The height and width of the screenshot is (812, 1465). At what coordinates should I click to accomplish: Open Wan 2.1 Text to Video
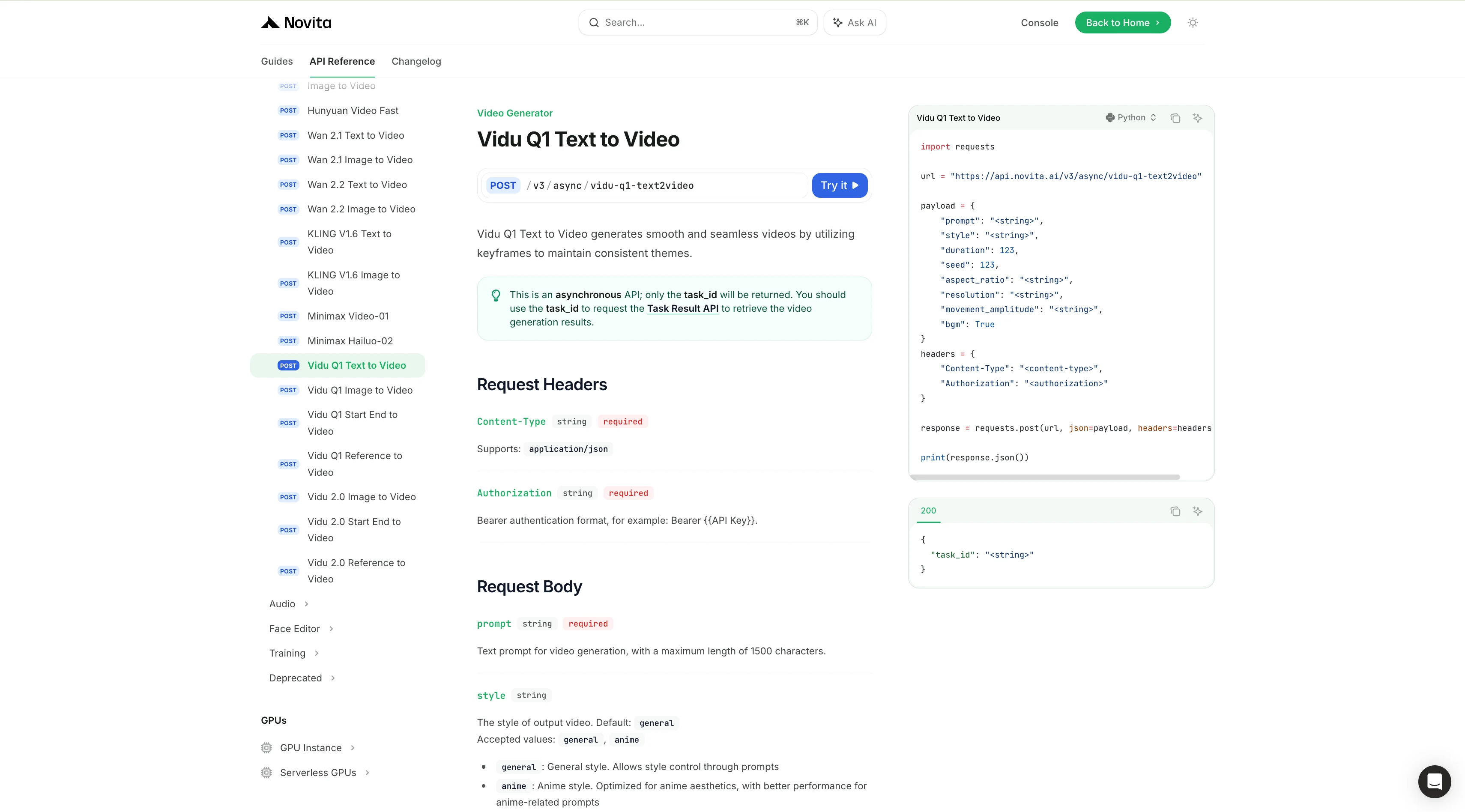pos(356,135)
